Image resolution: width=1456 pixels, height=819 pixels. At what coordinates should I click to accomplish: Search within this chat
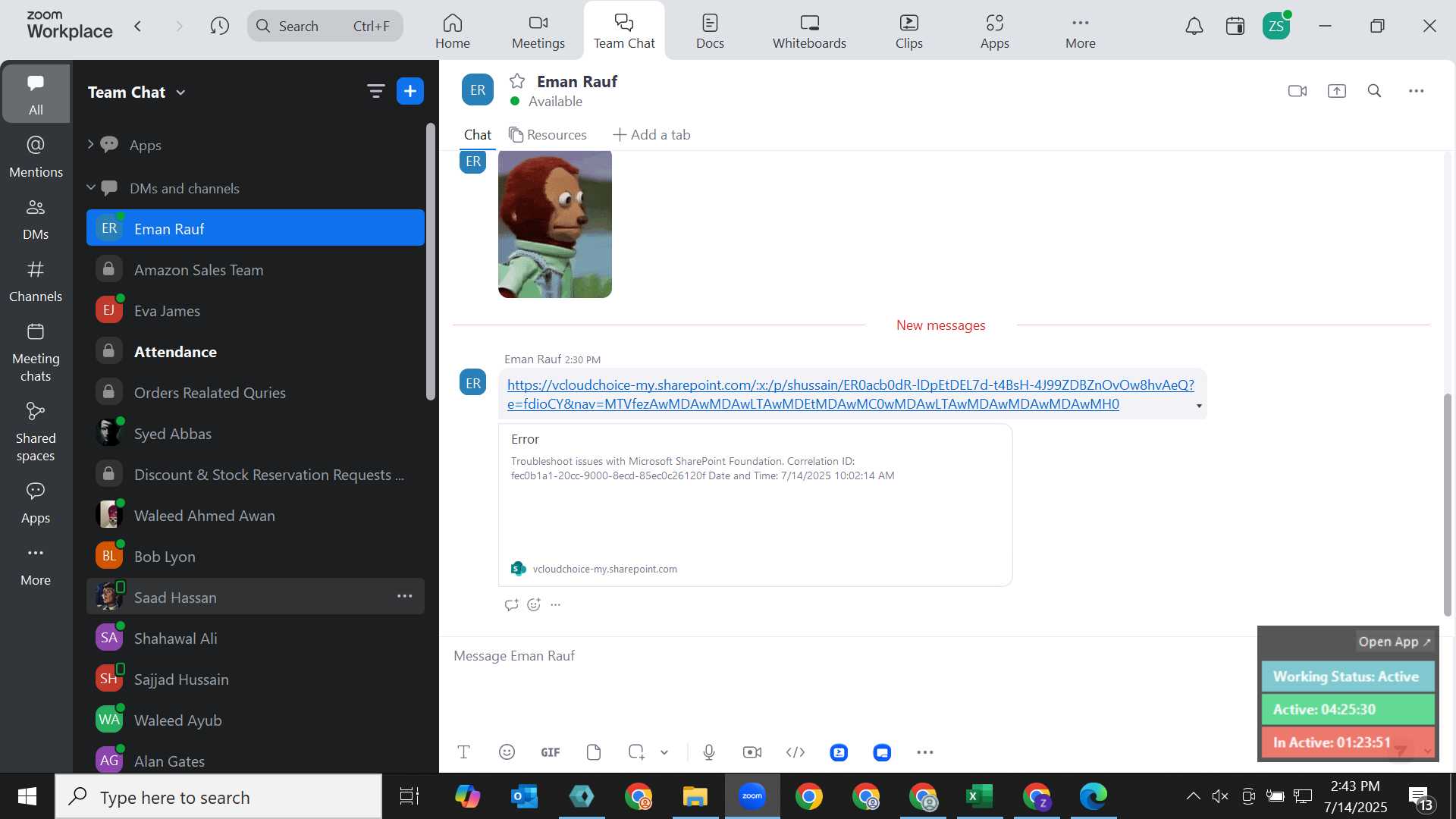(1374, 91)
